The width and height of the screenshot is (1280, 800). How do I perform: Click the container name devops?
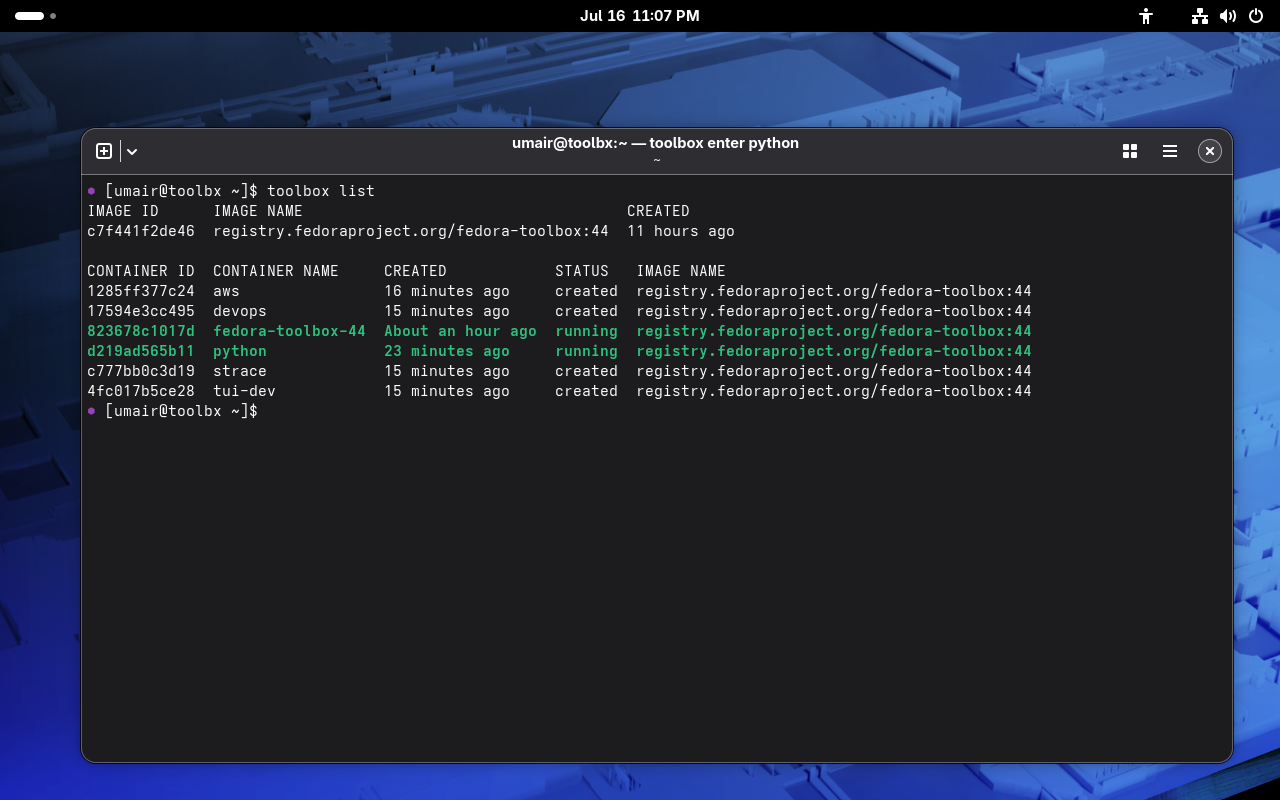click(x=240, y=311)
